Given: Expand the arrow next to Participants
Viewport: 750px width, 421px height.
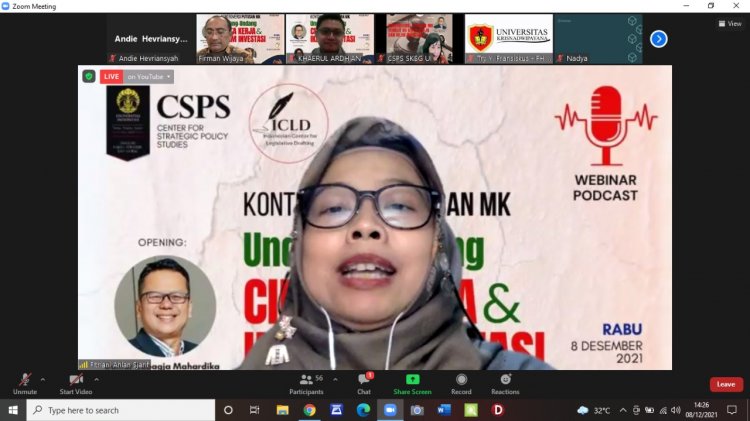Looking at the screenshot, I should tap(335, 380).
